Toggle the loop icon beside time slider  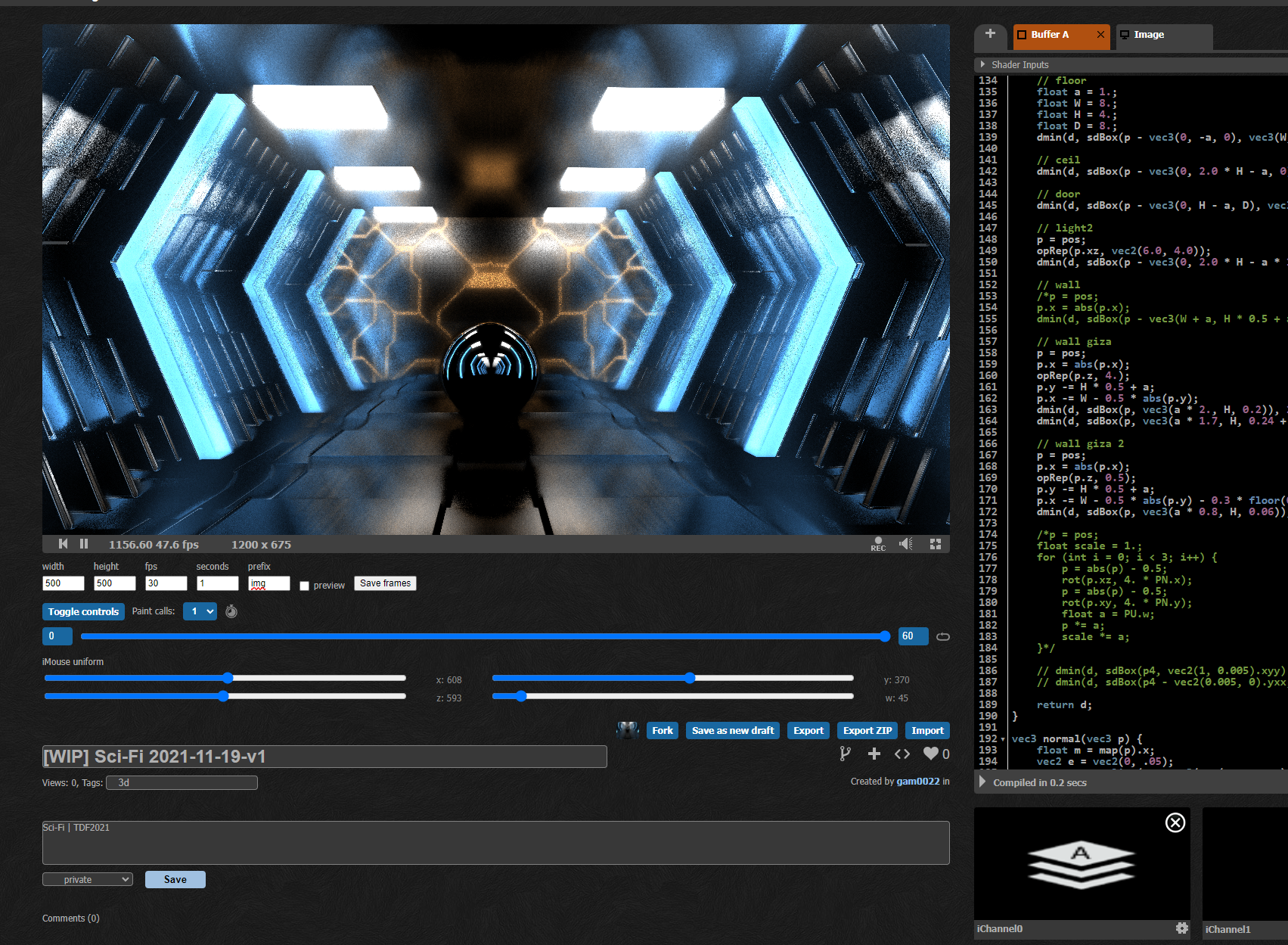(x=943, y=636)
